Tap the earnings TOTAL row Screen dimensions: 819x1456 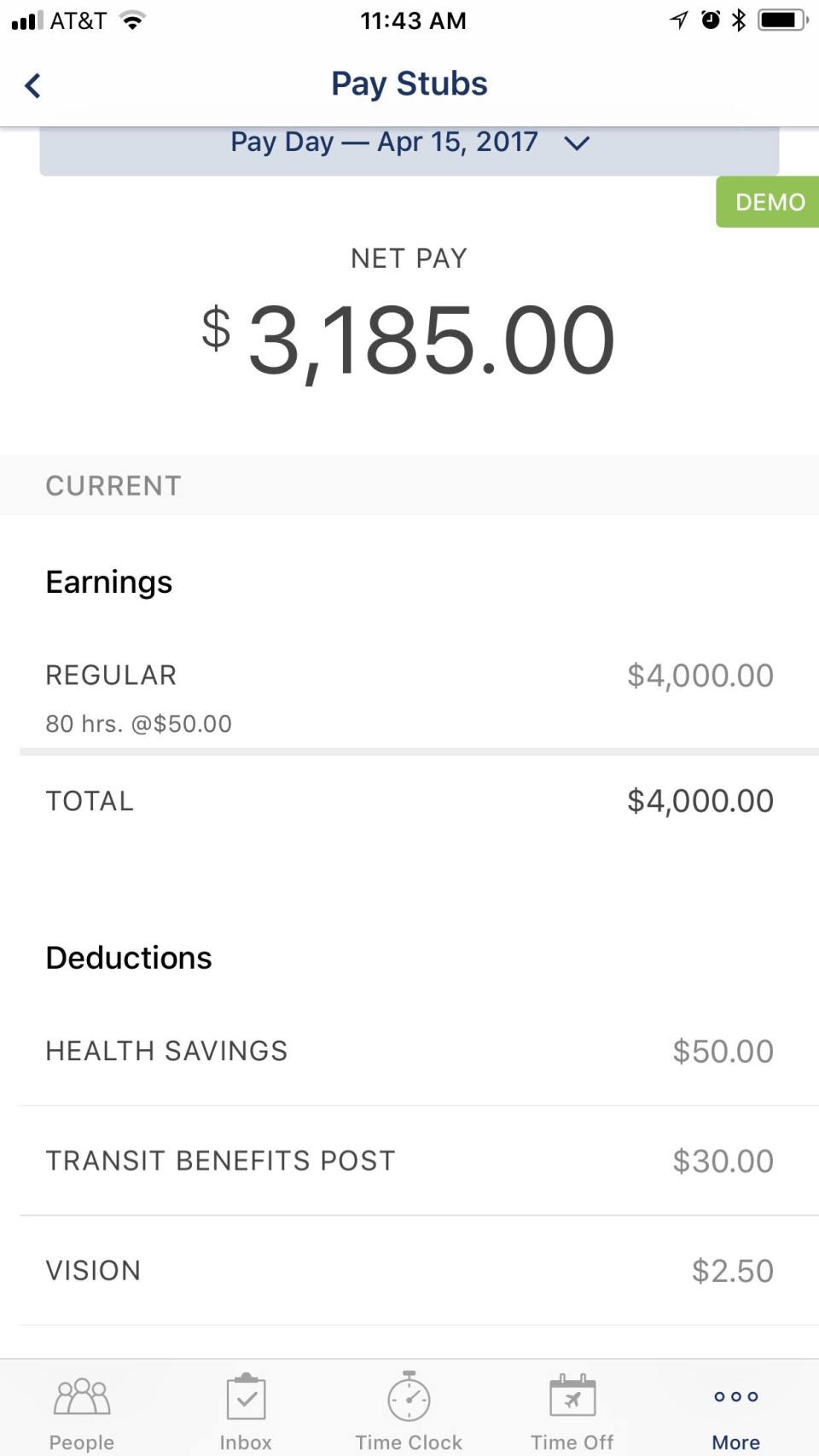[x=409, y=801]
